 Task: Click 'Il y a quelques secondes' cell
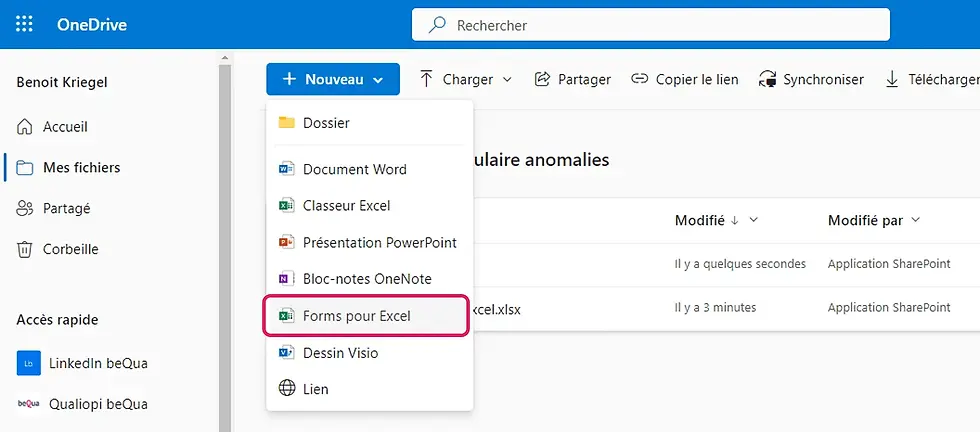tap(740, 264)
